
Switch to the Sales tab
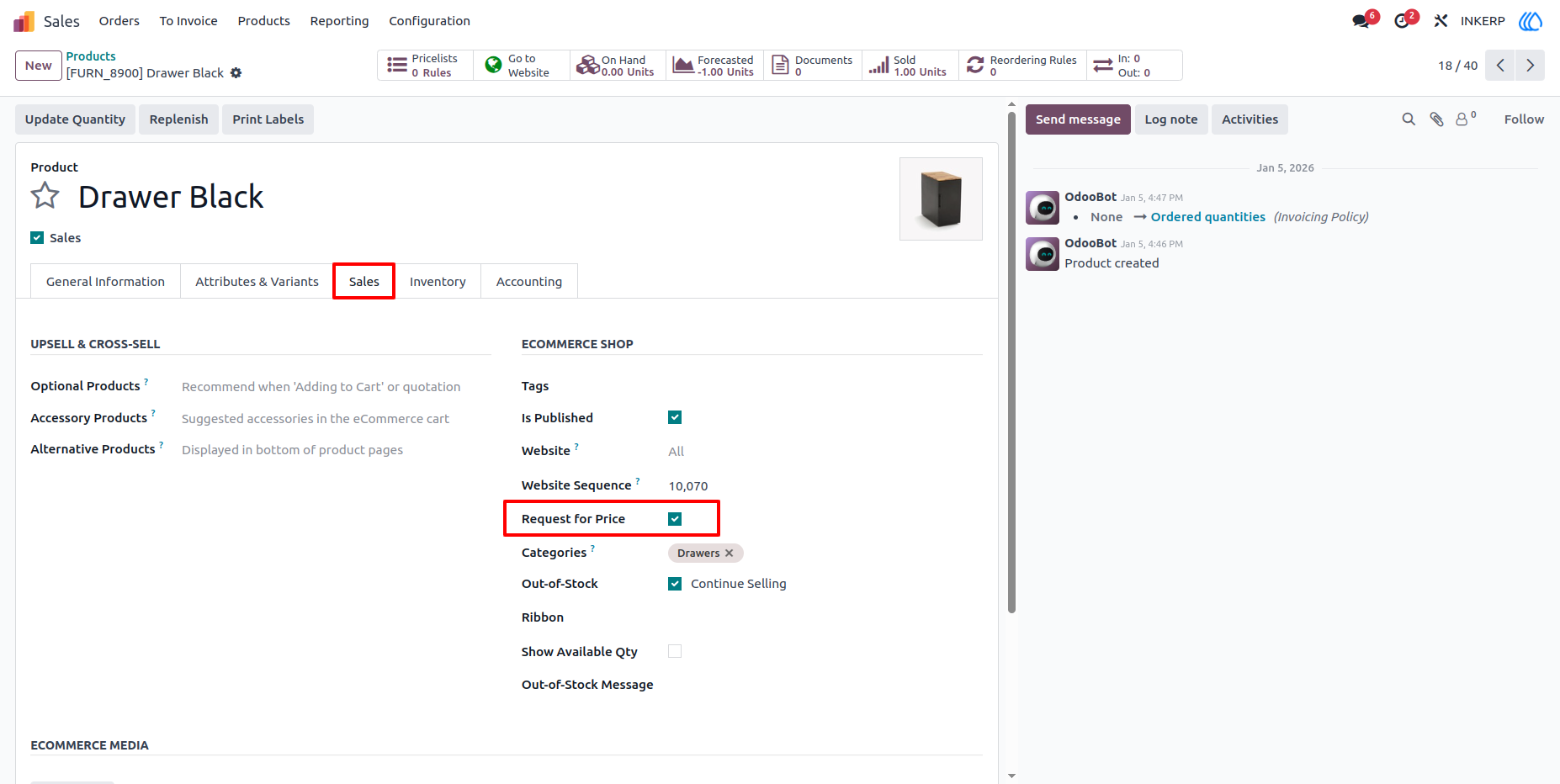pos(364,282)
